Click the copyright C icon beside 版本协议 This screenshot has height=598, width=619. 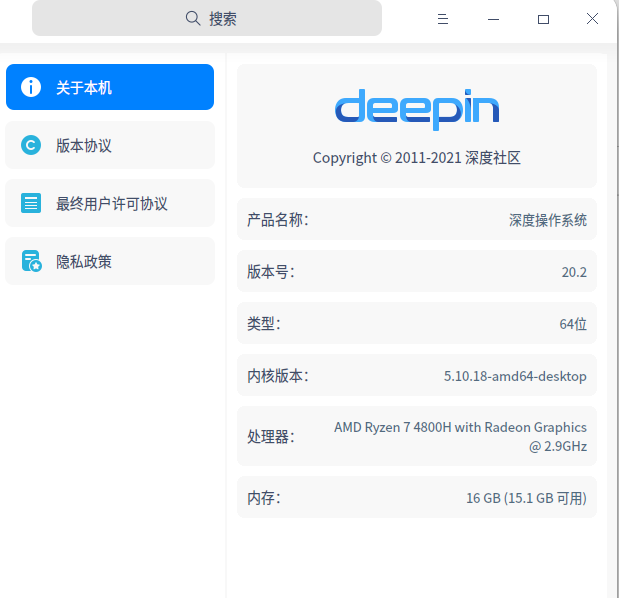pos(31,145)
